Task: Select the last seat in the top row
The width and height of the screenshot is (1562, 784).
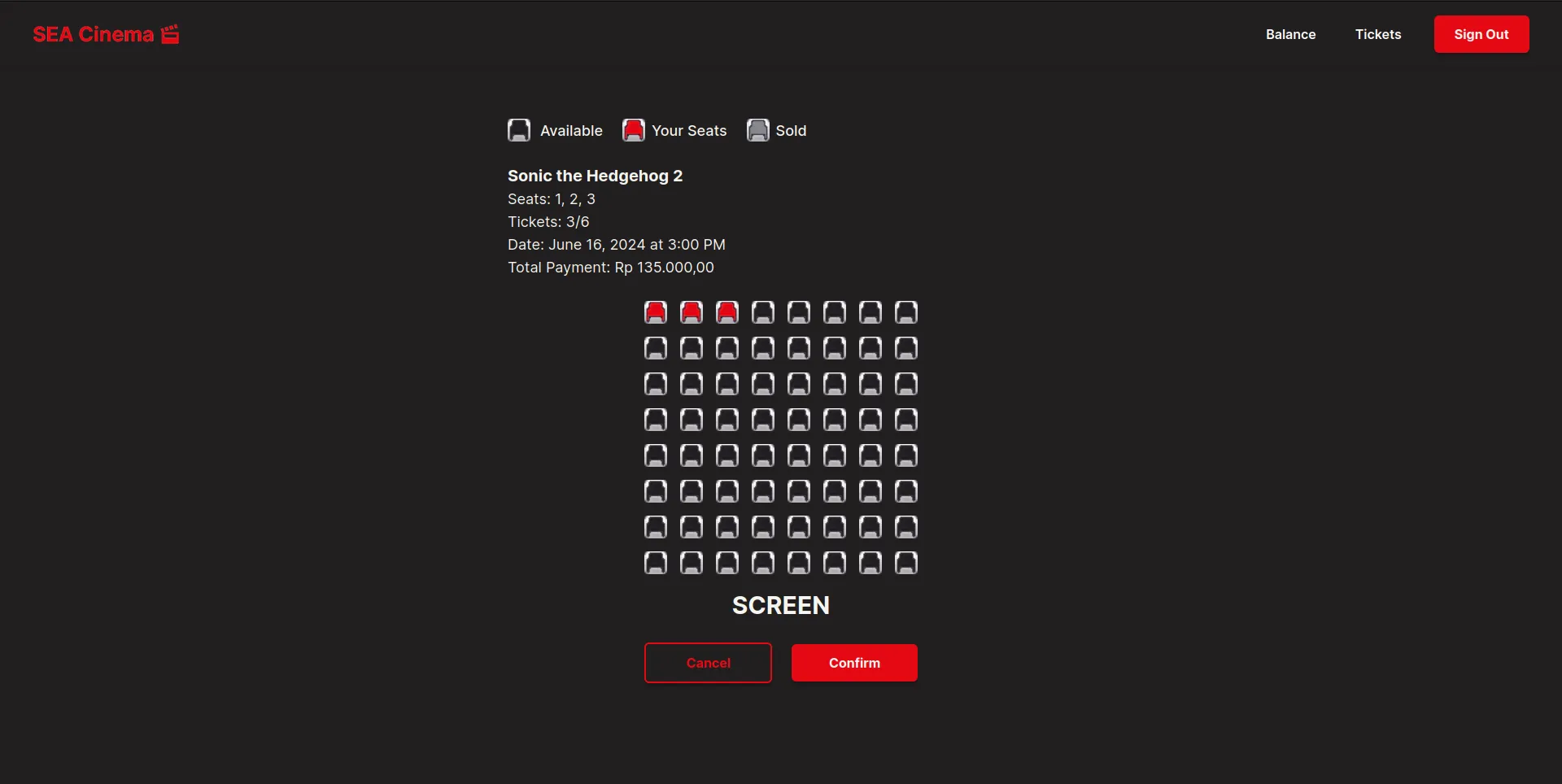Action: click(x=906, y=311)
